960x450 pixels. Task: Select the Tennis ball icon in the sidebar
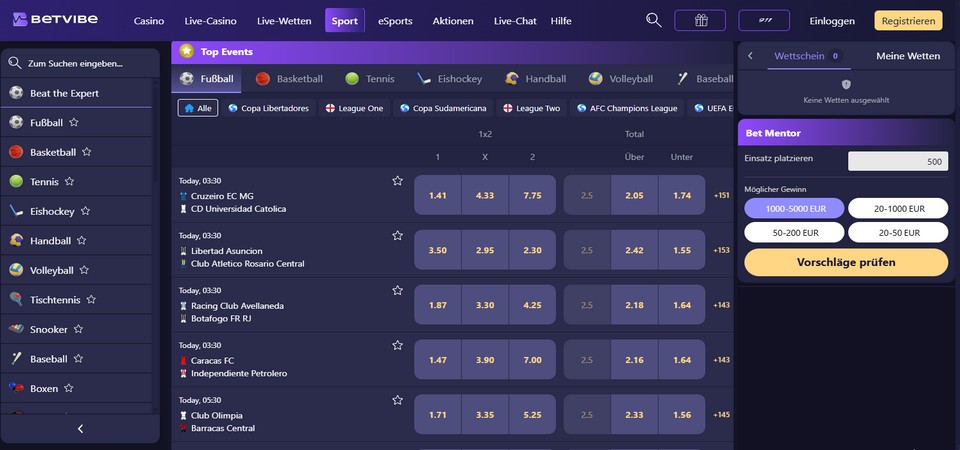click(16, 181)
